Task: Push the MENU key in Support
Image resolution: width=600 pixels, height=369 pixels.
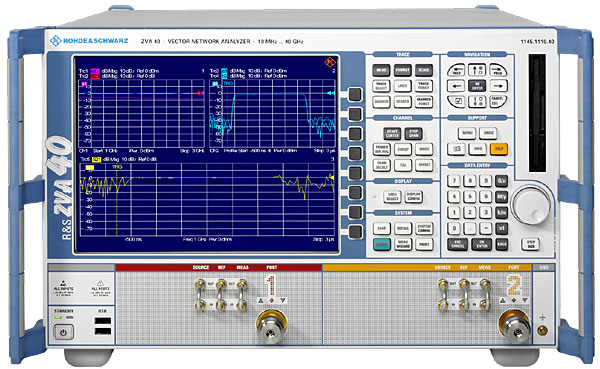Action: [467, 133]
